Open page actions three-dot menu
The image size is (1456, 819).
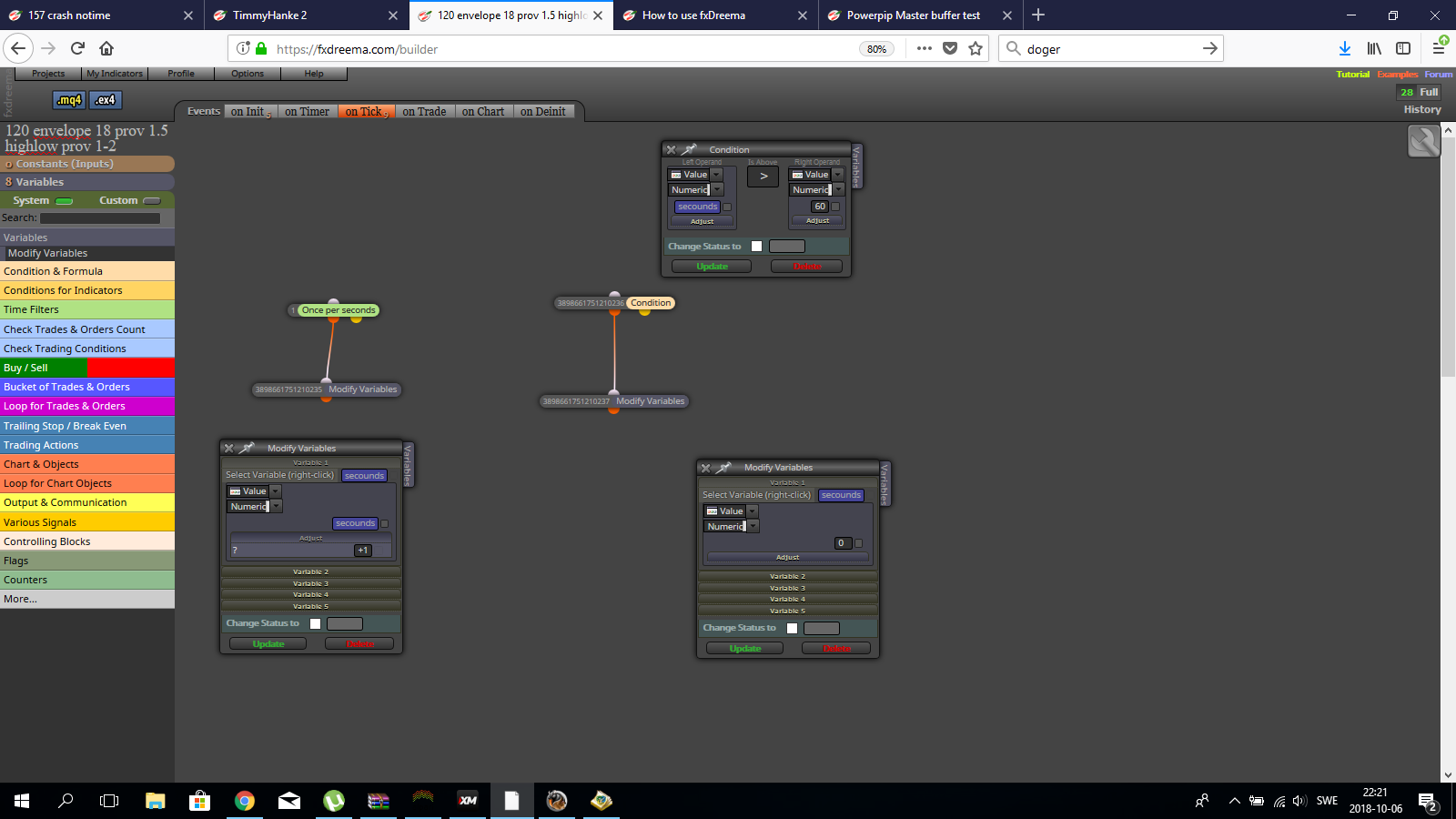925,48
